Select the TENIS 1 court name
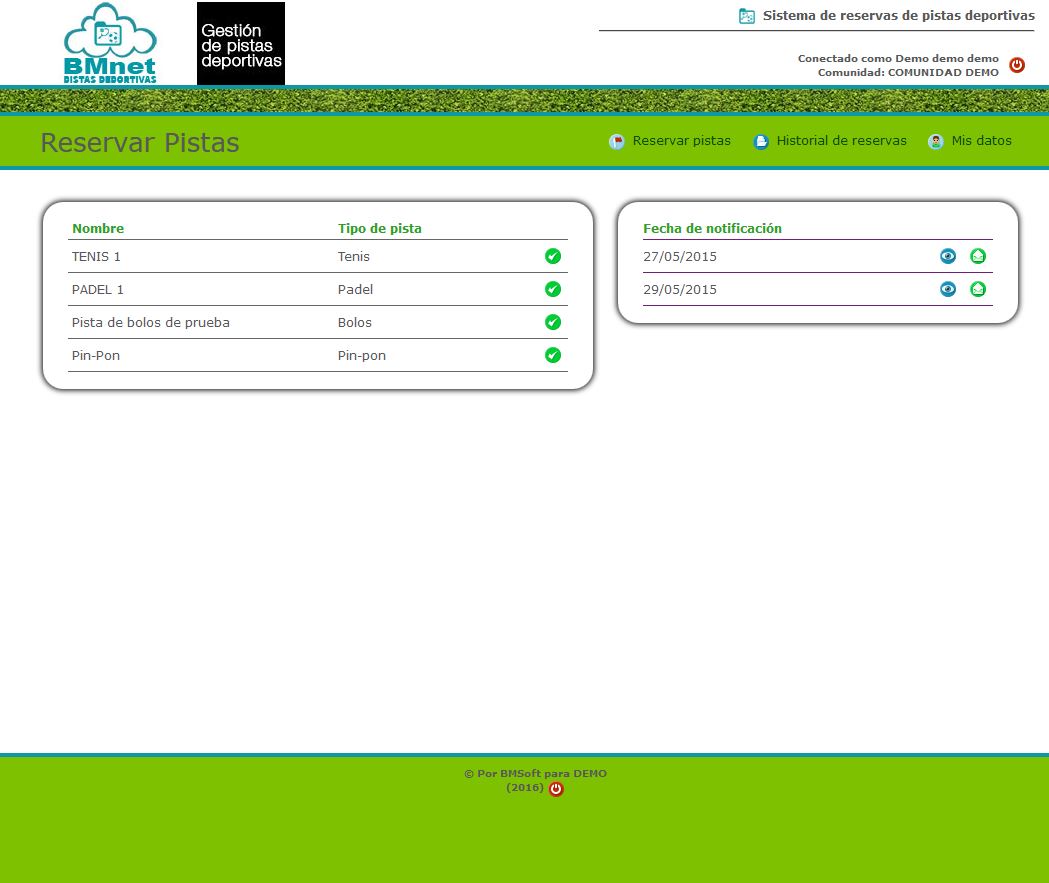Viewport: 1049px width, 883px height. click(96, 257)
